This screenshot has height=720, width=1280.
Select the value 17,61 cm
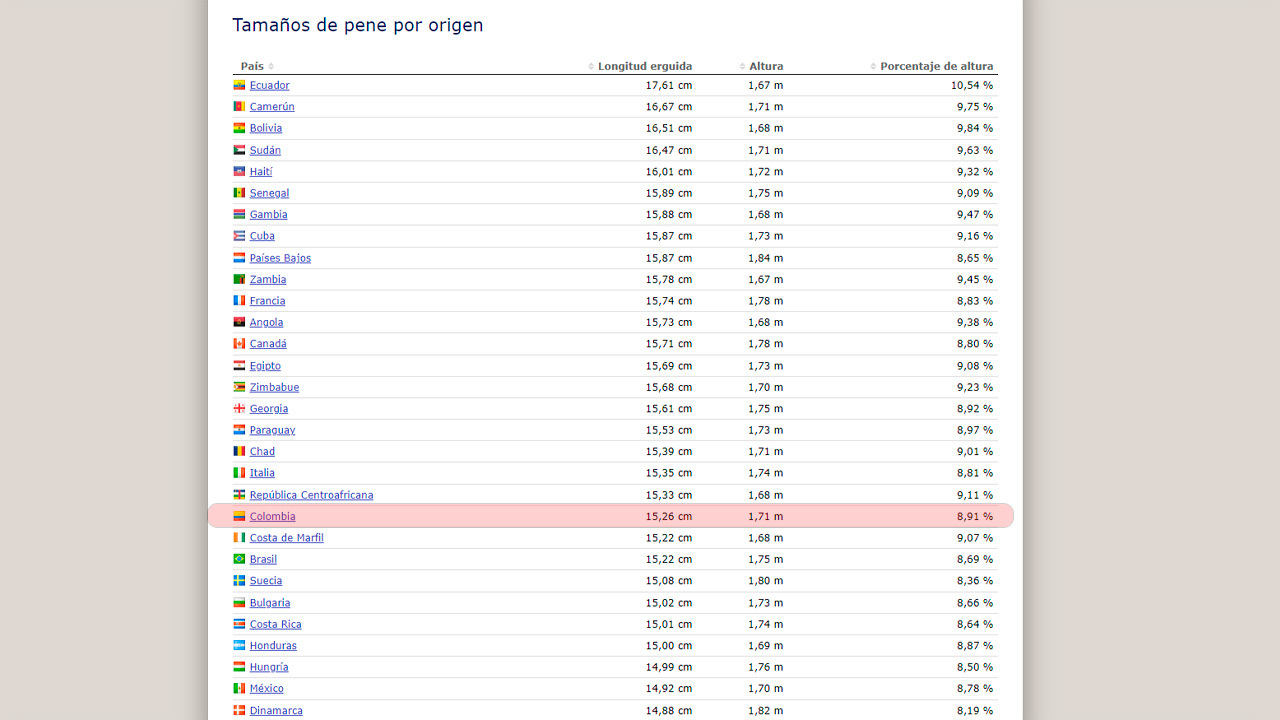point(669,85)
